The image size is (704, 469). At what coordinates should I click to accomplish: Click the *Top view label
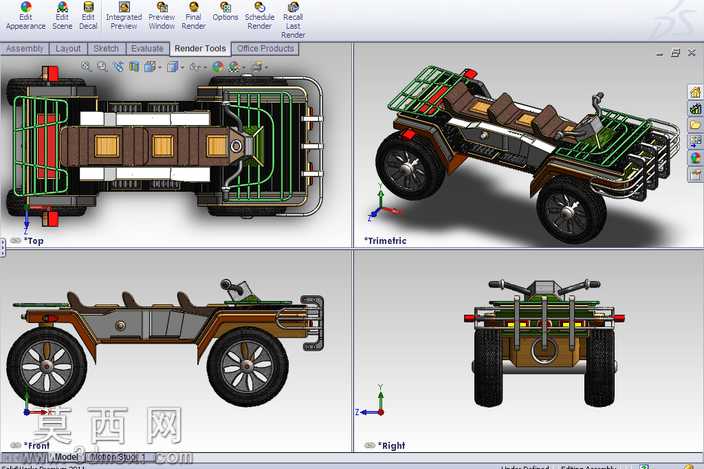(x=34, y=241)
